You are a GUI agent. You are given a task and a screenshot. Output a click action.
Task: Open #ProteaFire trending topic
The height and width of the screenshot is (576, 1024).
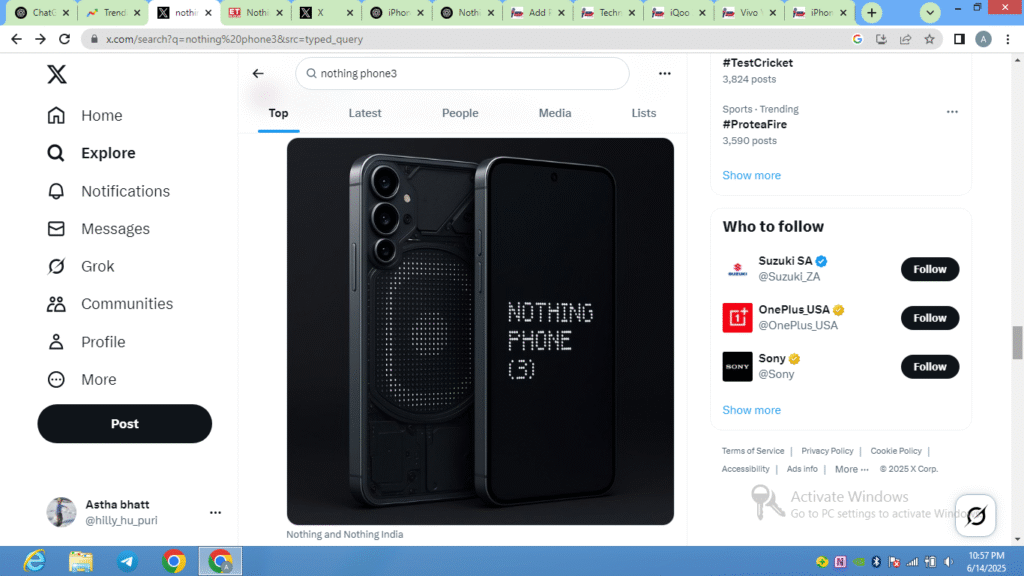click(754, 124)
